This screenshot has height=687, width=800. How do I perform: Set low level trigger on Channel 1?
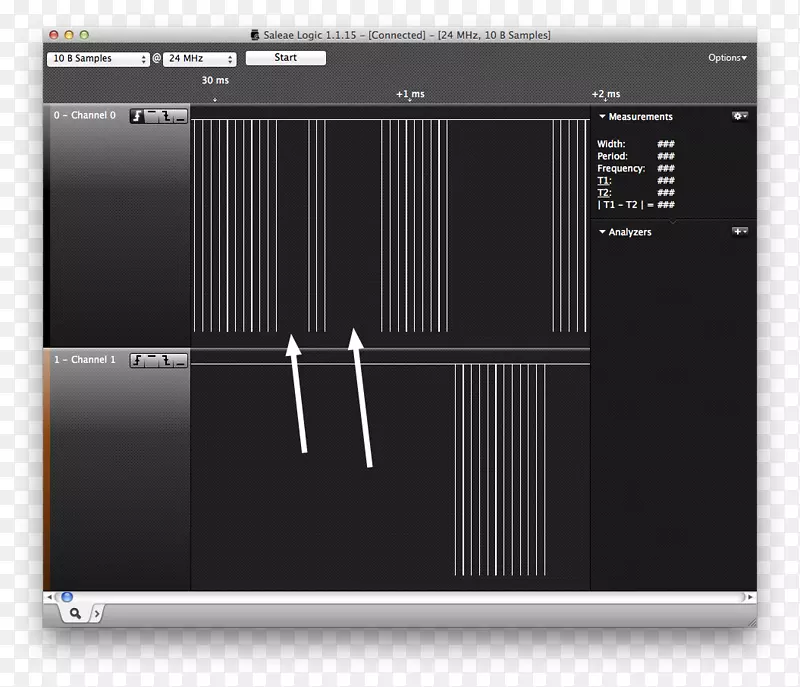[x=180, y=361]
